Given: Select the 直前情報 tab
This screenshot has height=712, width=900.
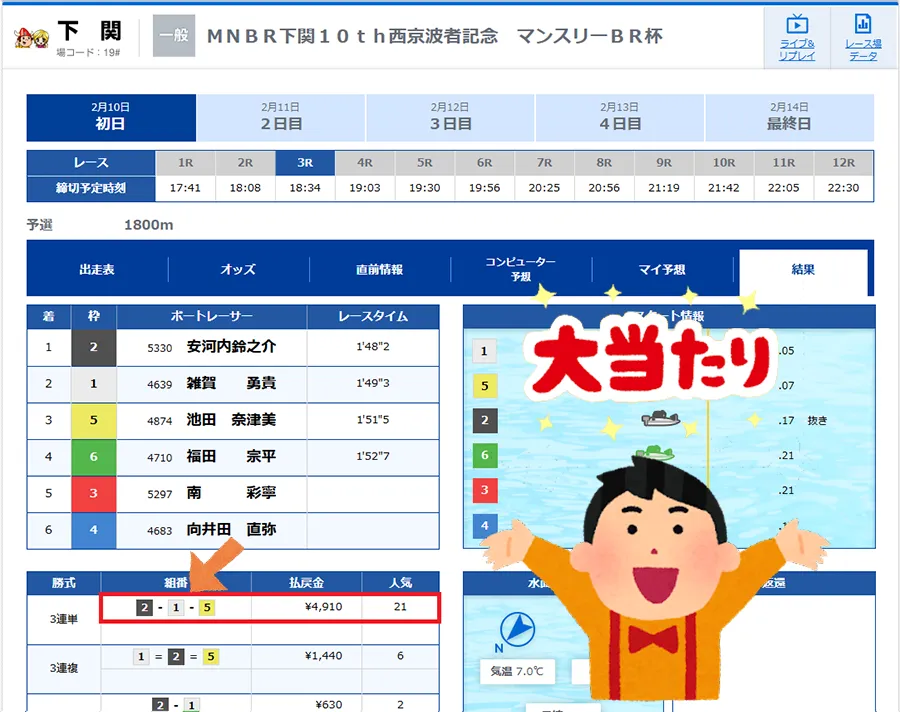Looking at the screenshot, I should (379, 270).
